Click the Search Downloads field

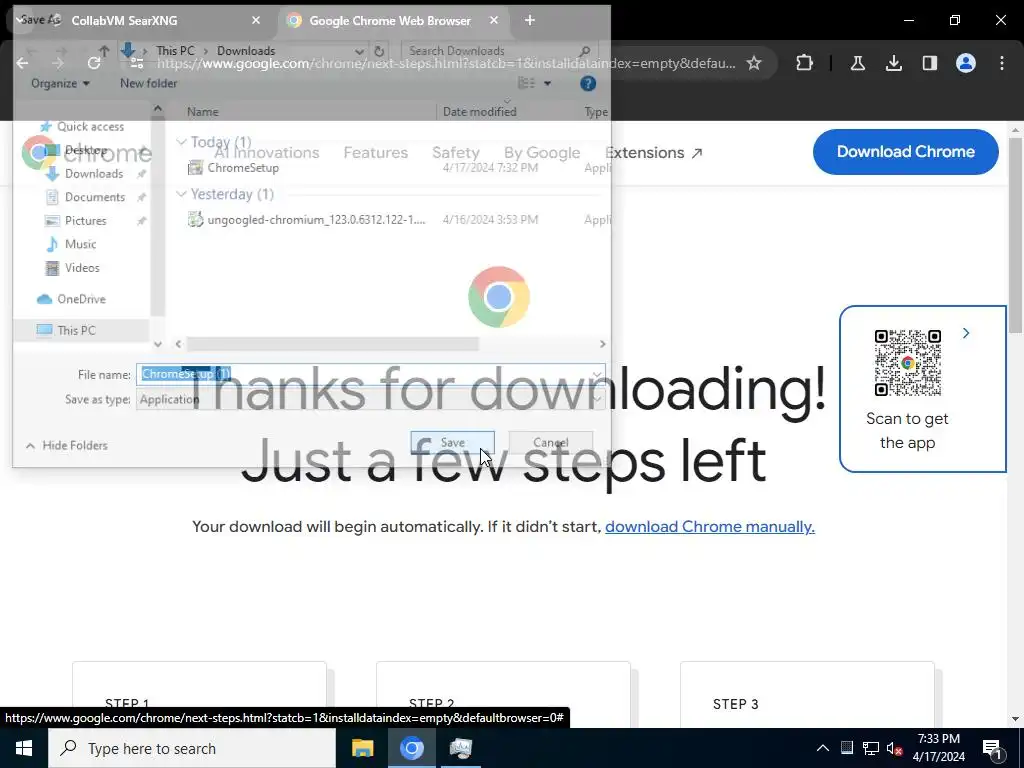500,51
